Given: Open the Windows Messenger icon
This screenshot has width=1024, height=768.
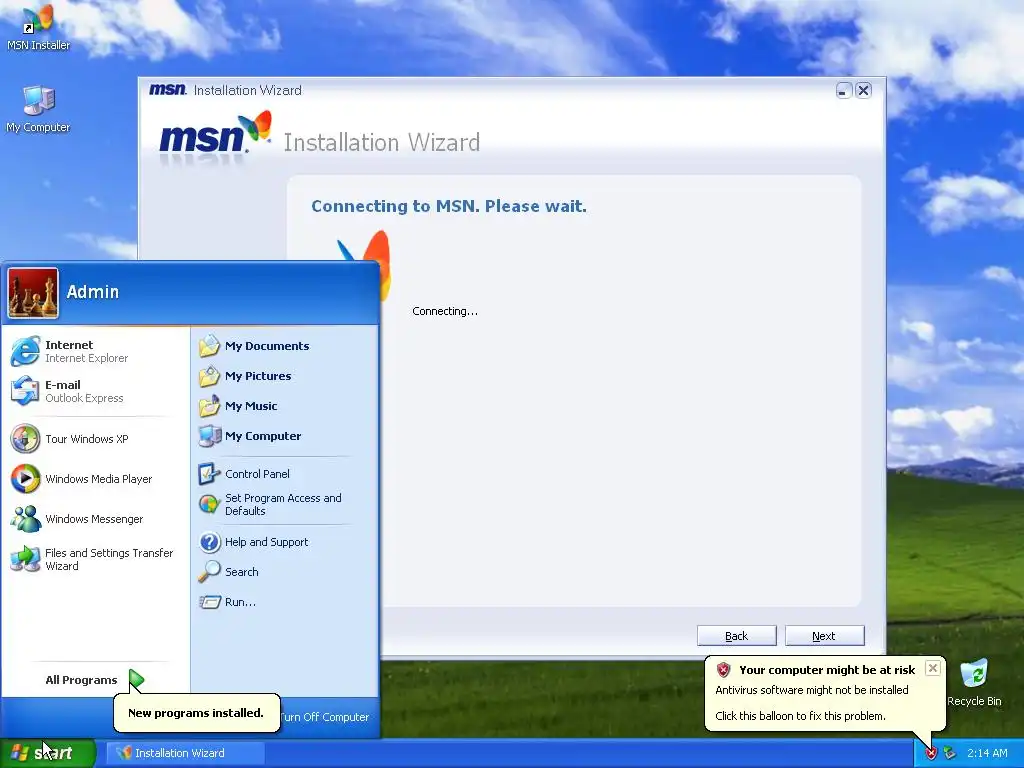Looking at the screenshot, I should point(25,519).
